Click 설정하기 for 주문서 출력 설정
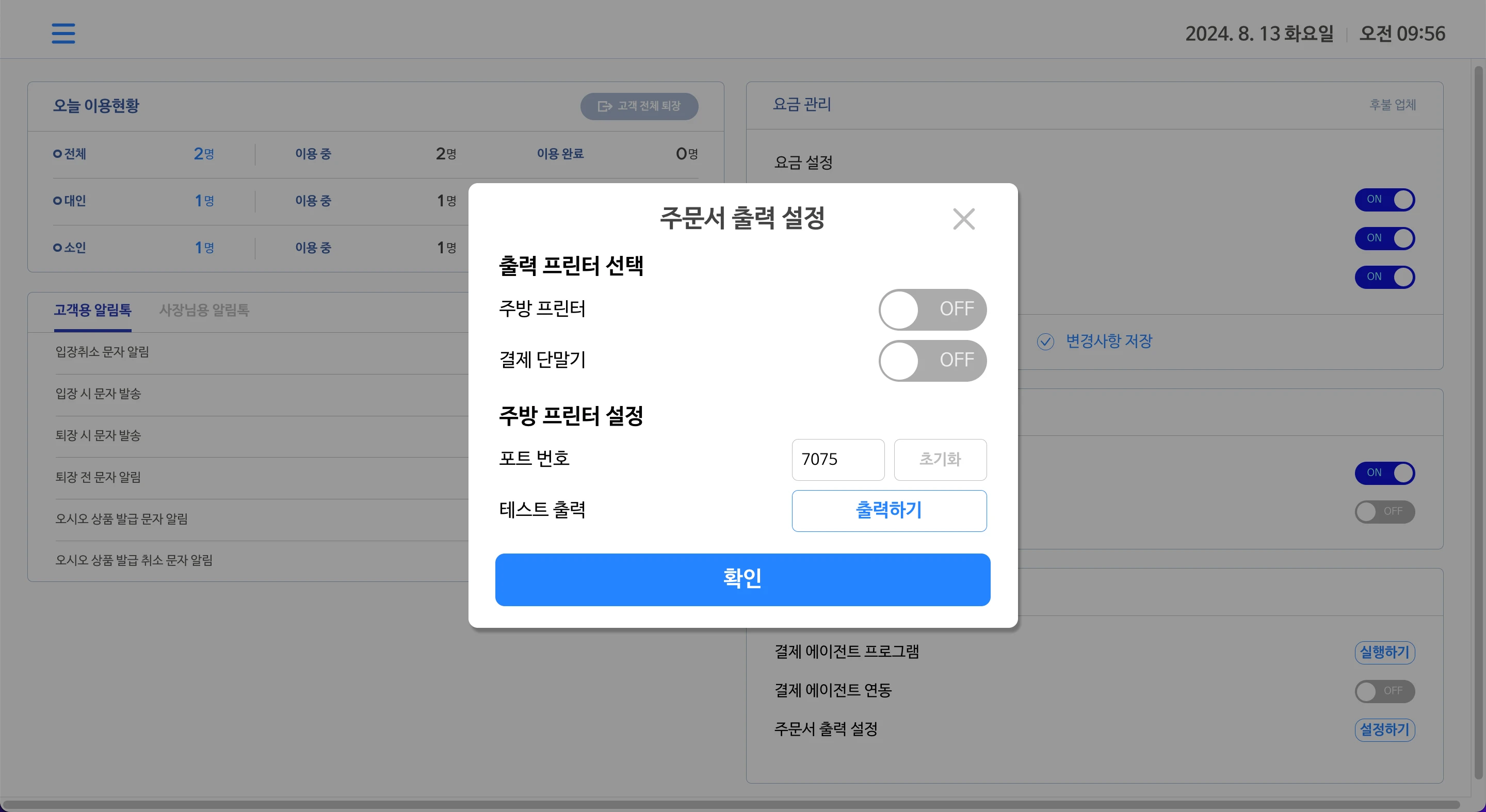 [x=1384, y=729]
